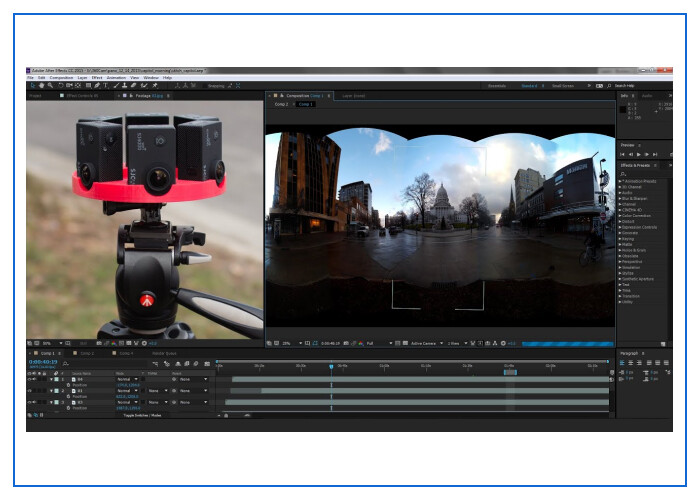Switch to the Comp 2 timeline tab

(87, 353)
